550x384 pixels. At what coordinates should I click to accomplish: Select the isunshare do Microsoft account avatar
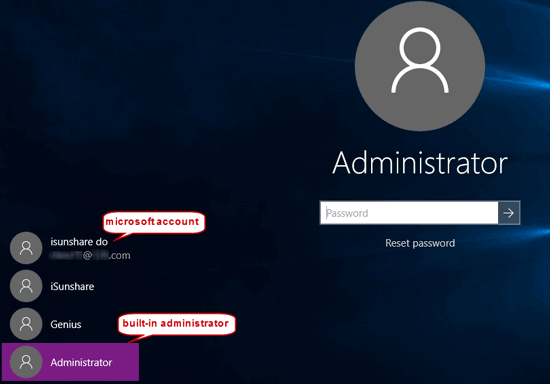coord(26,248)
